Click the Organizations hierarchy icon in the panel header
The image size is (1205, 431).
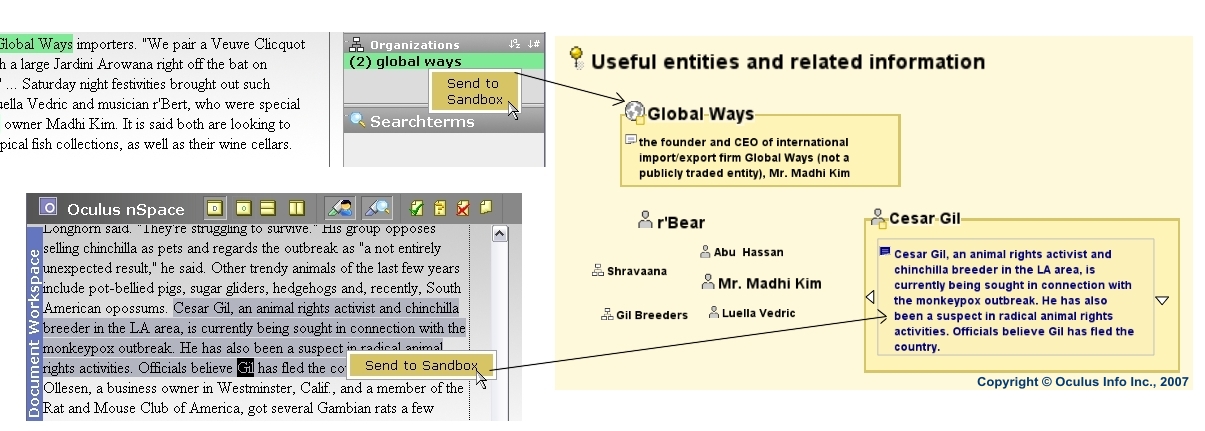tap(357, 44)
